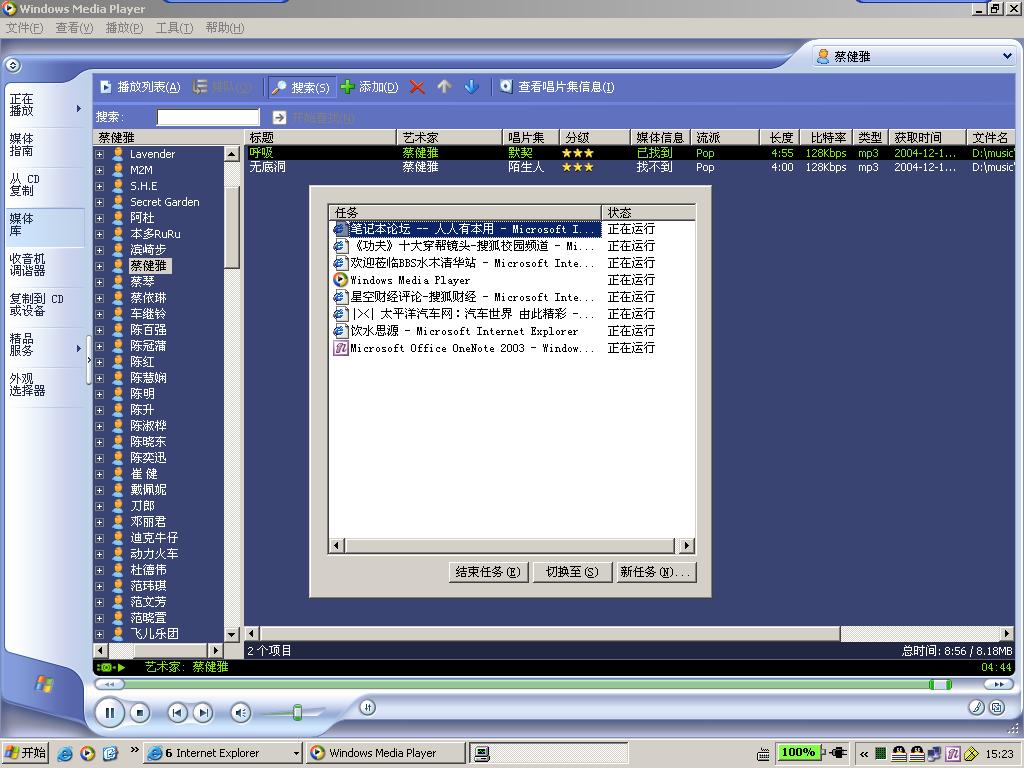Select artist 刀郎 in the tree
This screenshot has height=768, width=1024.
pos(142,505)
